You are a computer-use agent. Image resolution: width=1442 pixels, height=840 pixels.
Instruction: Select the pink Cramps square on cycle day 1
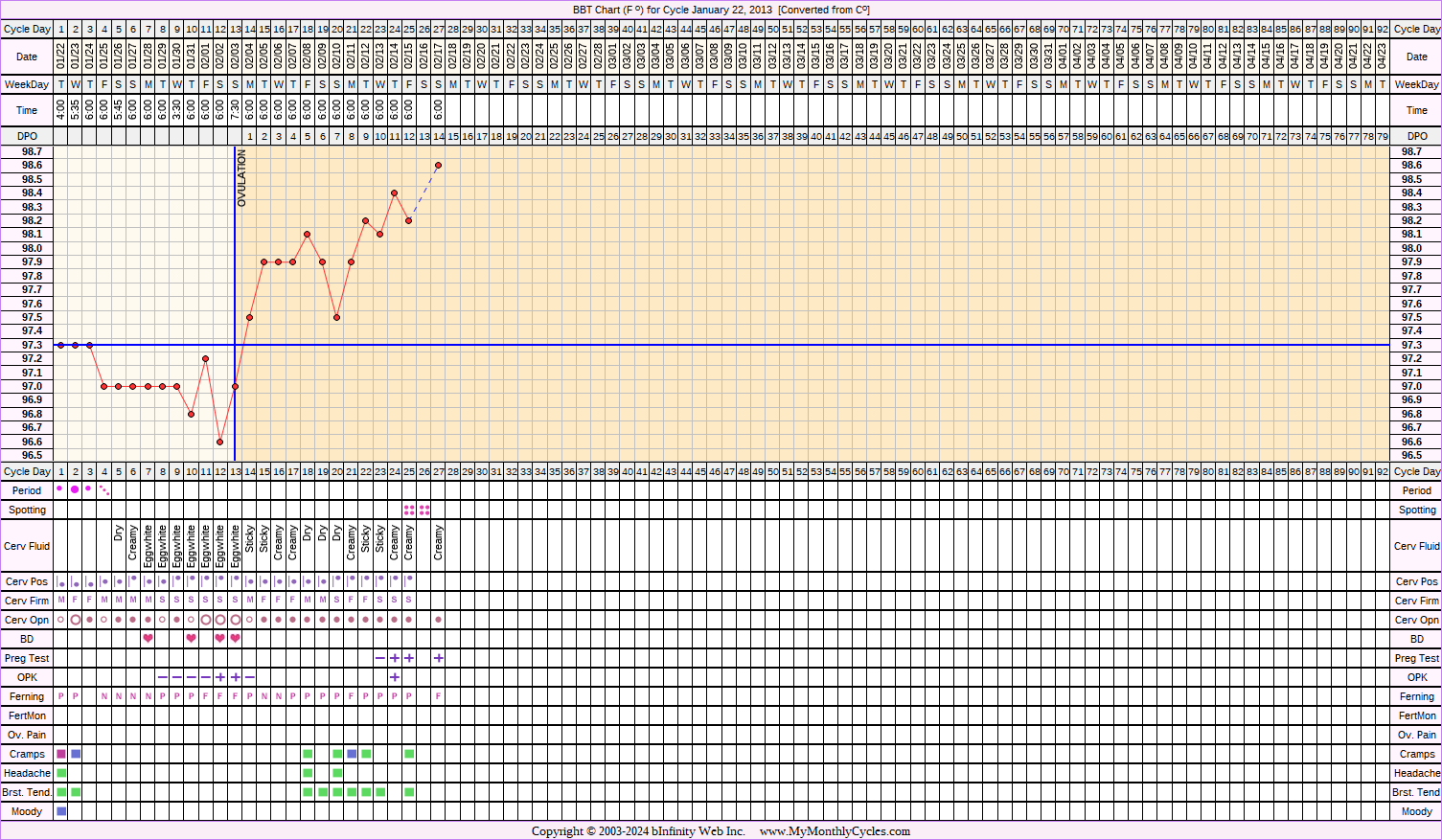61,754
